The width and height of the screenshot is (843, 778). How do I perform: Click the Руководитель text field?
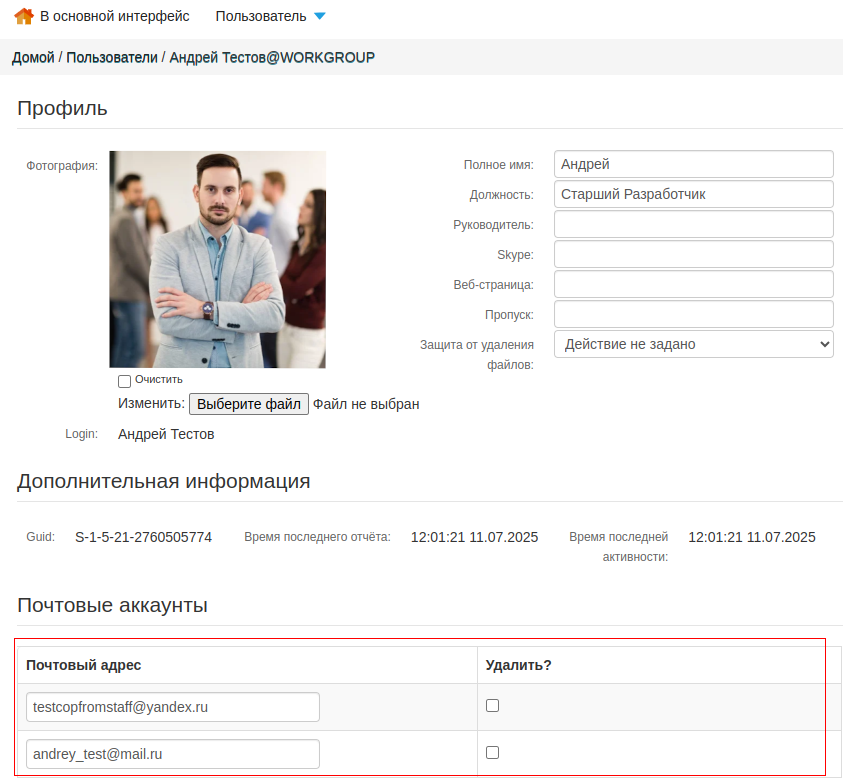point(693,224)
